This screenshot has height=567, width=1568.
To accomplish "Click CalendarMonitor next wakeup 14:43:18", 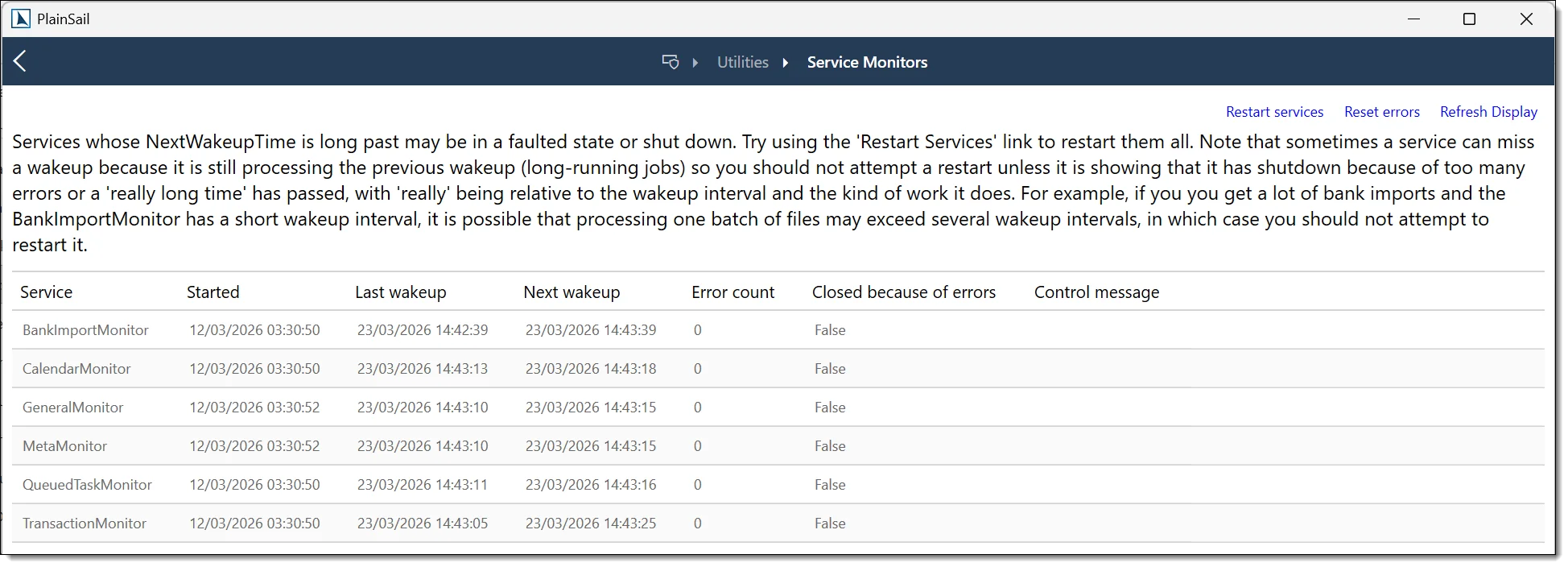I will 591,369.
